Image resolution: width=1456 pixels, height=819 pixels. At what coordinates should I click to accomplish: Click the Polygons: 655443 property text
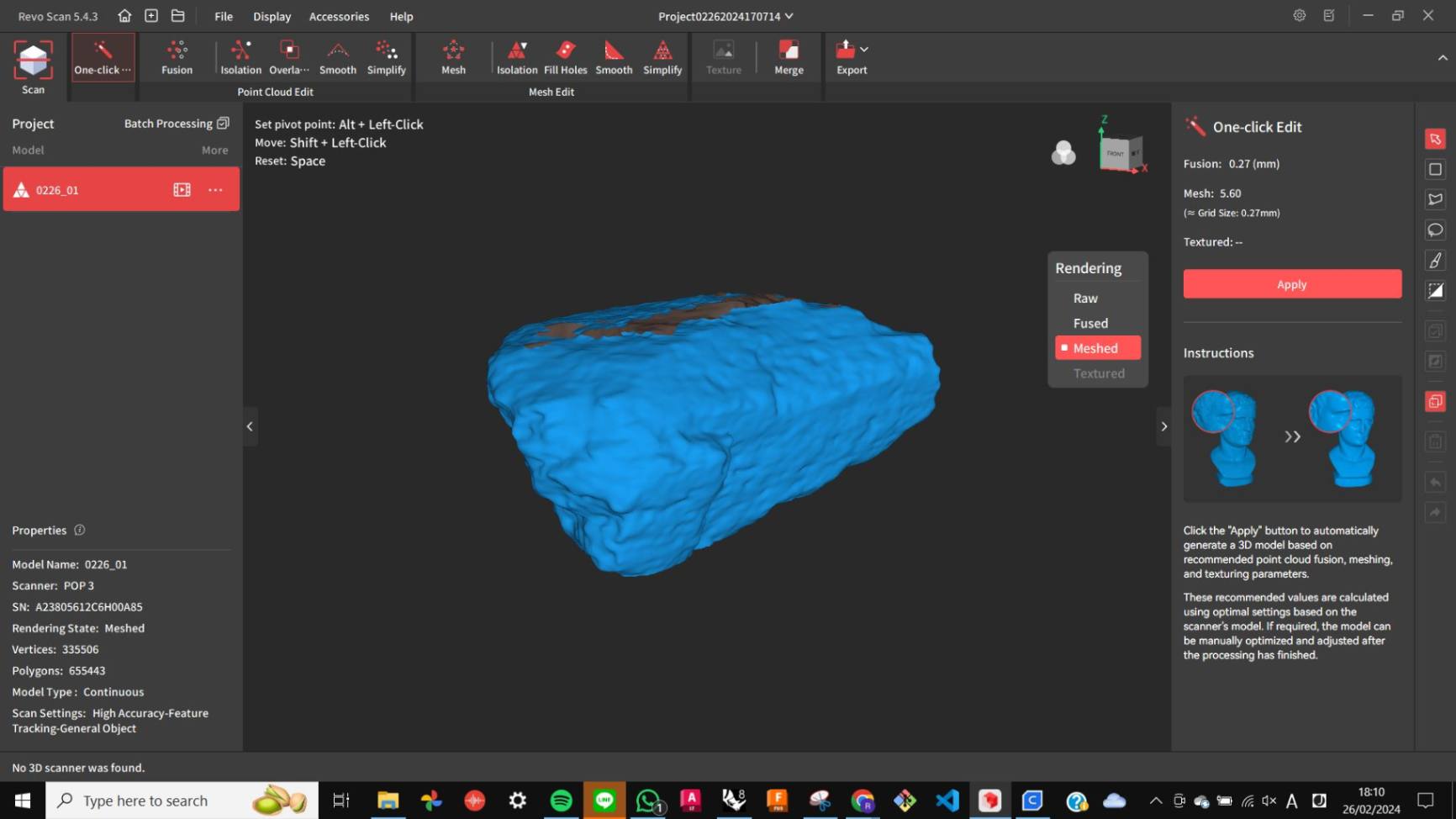59,671
